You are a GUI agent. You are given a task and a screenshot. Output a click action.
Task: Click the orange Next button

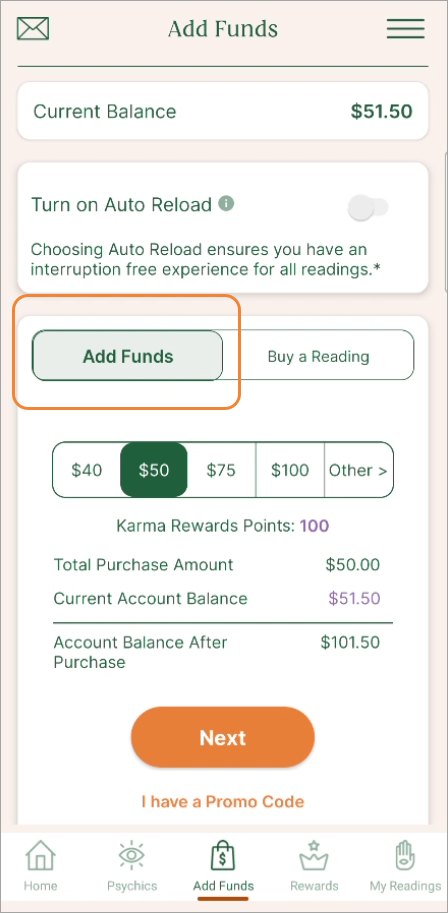[x=223, y=737]
